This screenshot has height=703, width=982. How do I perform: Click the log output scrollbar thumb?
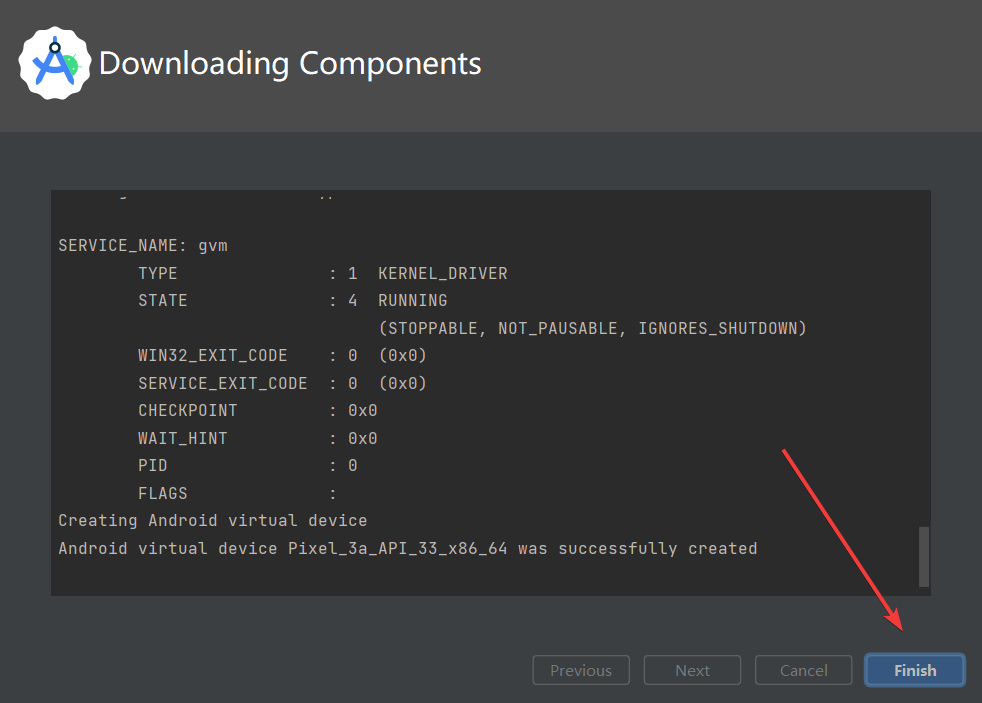923,557
